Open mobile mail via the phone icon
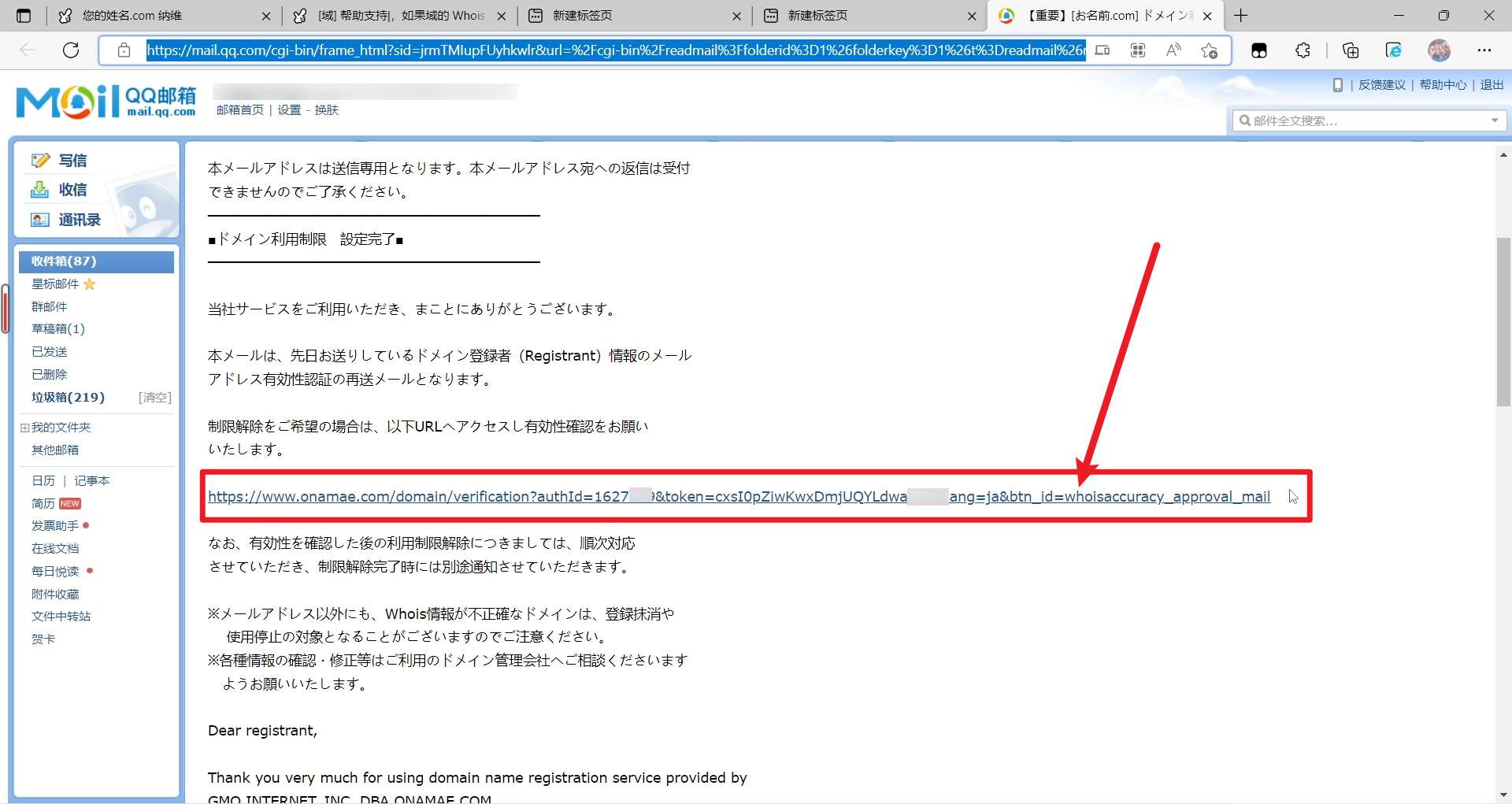The width and height of the screenshot is (1512, 804). point(1338,85)
